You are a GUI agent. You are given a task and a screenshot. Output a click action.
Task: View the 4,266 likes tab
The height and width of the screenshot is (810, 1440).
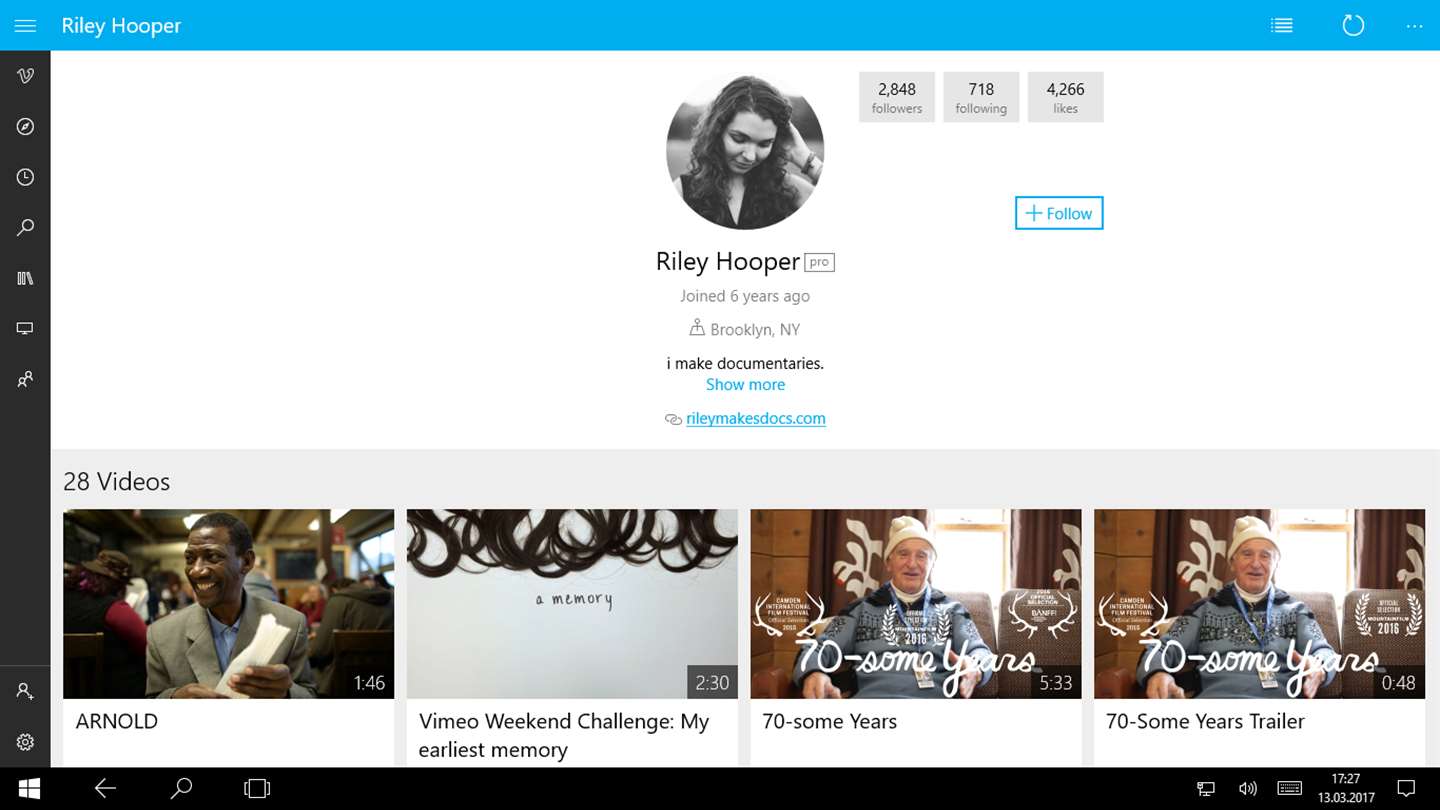tap(1065, 97)
